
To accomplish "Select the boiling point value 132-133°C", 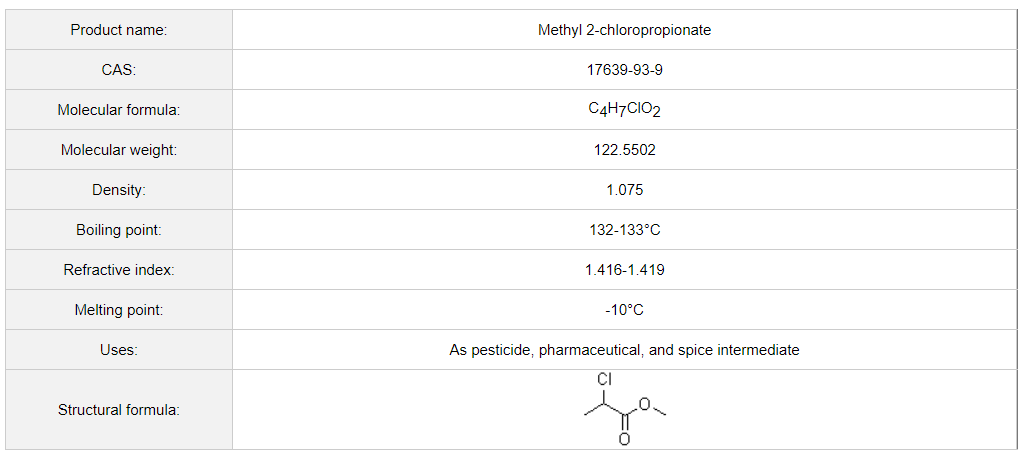I will (x=624, y=230).
